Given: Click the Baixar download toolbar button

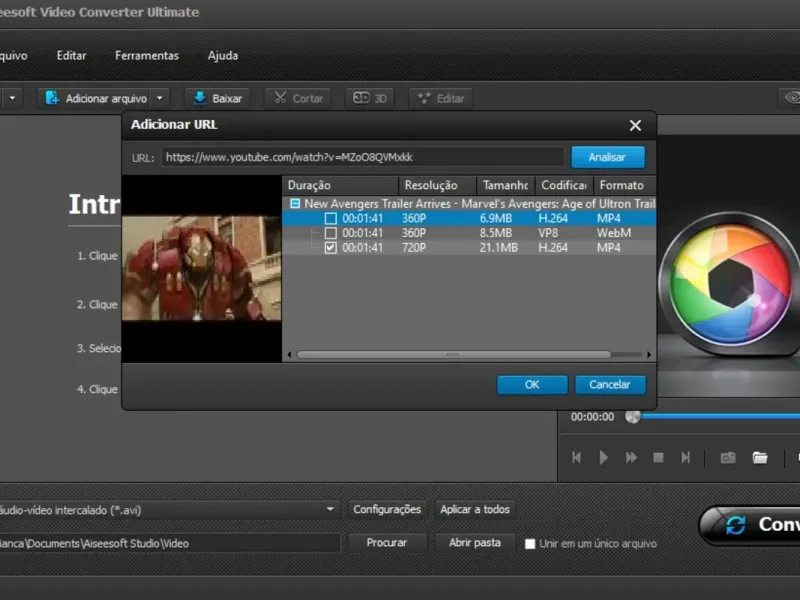Looking at the screenshot, I should pos(217,98).
